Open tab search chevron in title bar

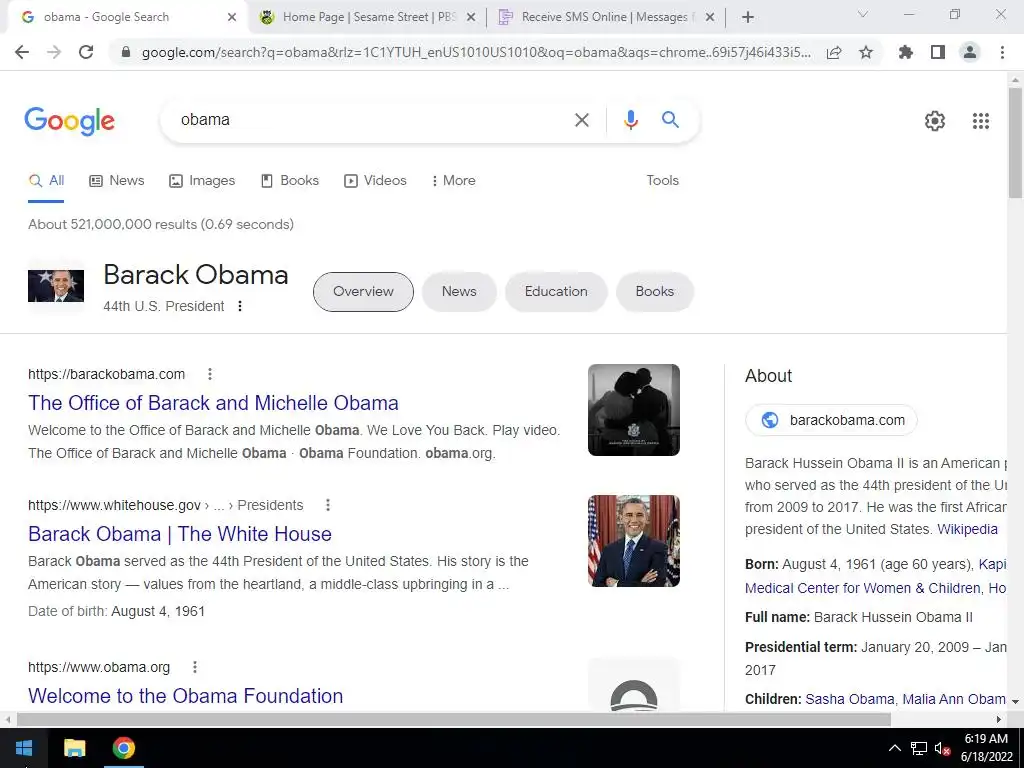click(863, 14)
